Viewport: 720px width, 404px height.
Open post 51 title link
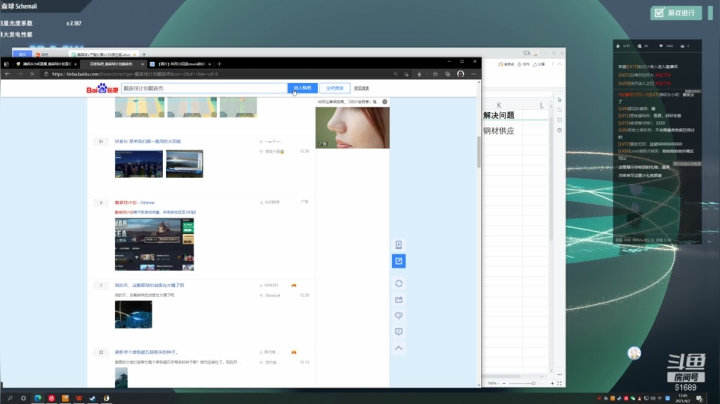pyautogui.click(x=148, y=141)
